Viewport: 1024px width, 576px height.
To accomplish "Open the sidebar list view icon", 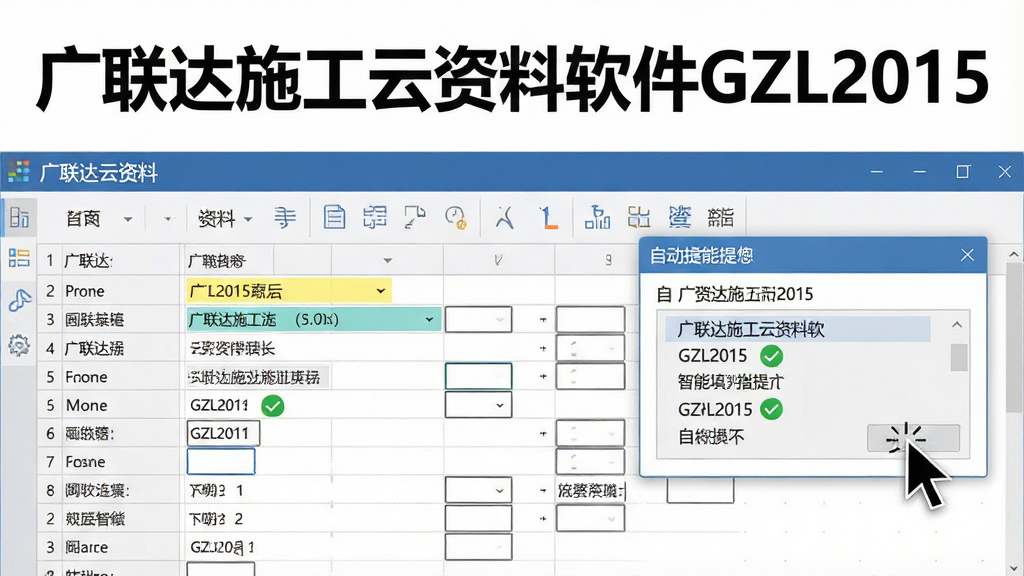I will tap(19, 258).
